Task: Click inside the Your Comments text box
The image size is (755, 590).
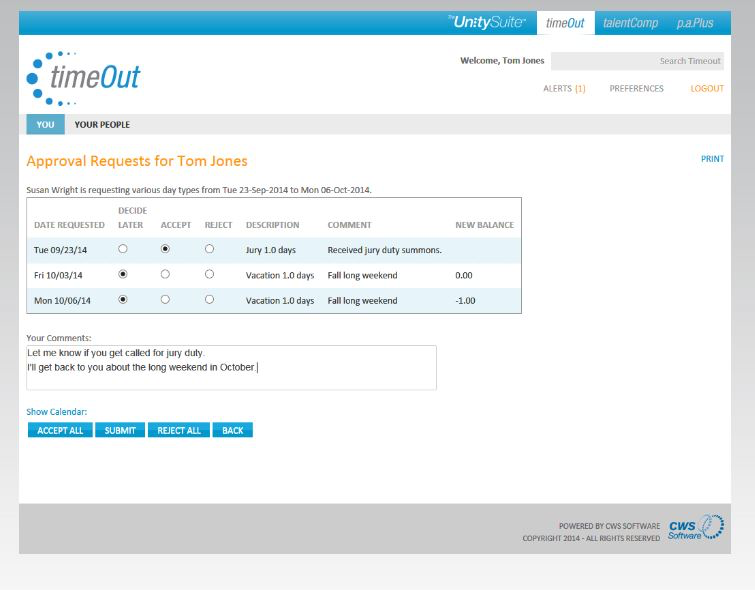Action: pyautogui.click(x=231, y=367)
